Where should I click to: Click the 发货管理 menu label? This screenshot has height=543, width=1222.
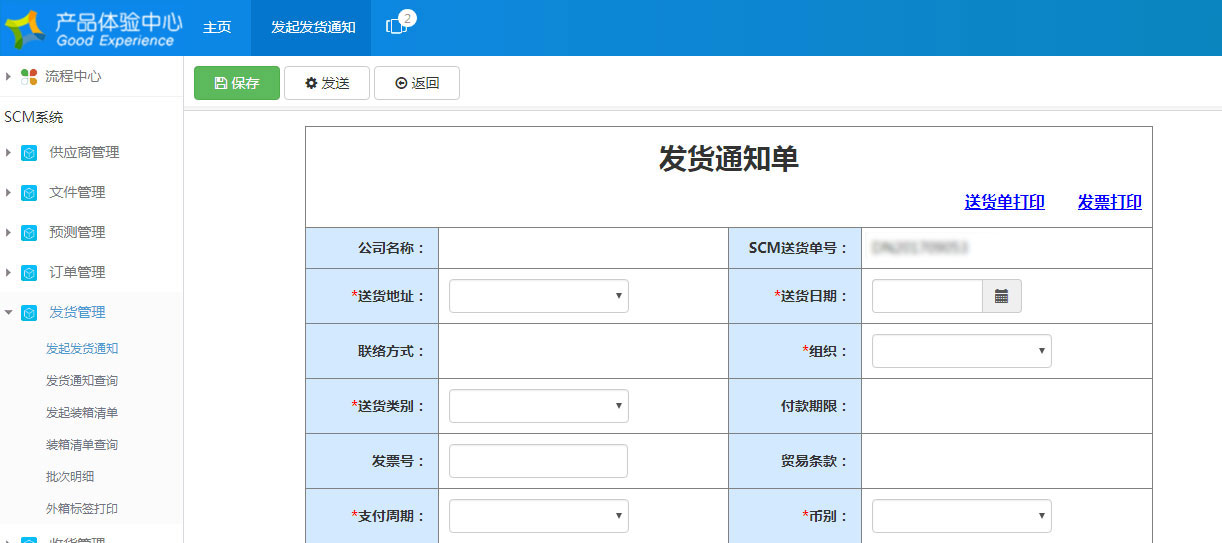click(x=77, y=312)
